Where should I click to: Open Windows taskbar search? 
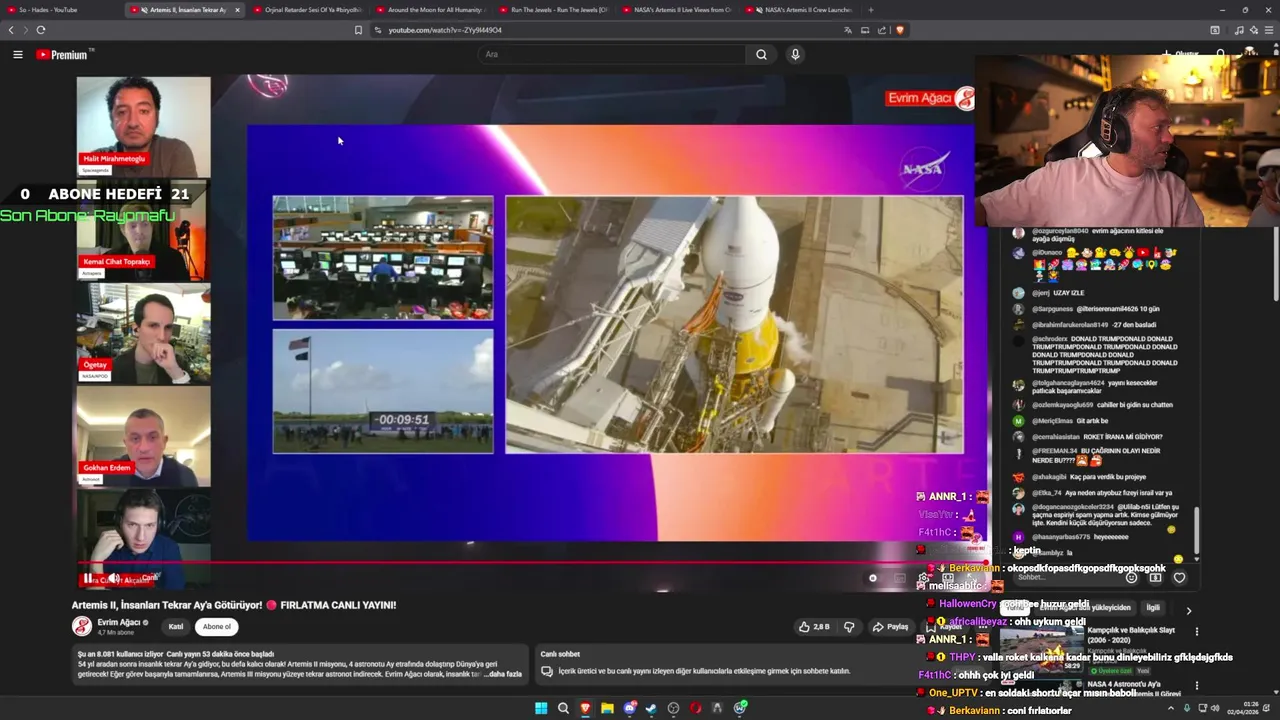click(x=563, y=708)
